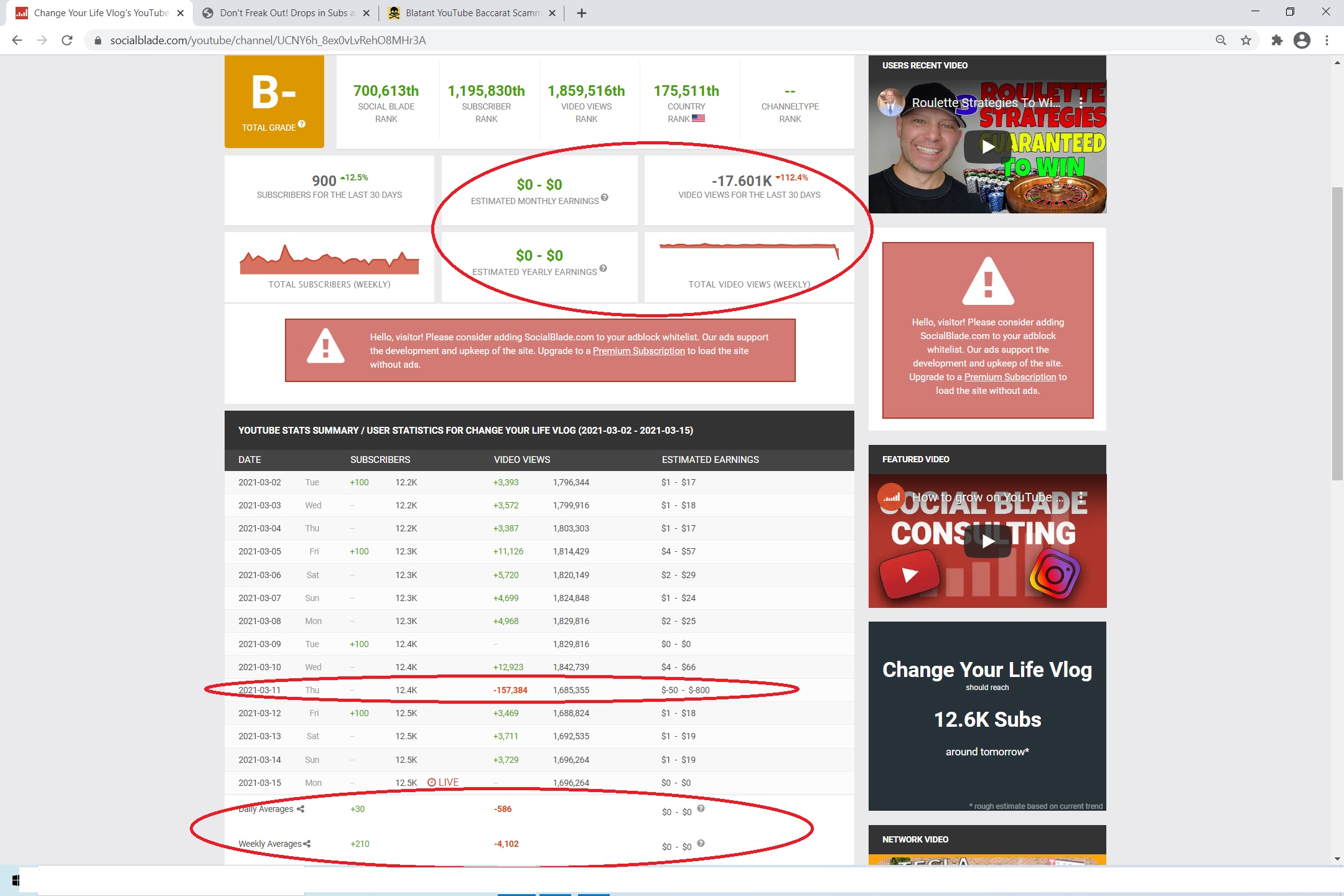Screen dimensions: 1344x896
Task: Click the Windows Start button
Action: pos(16,880)
